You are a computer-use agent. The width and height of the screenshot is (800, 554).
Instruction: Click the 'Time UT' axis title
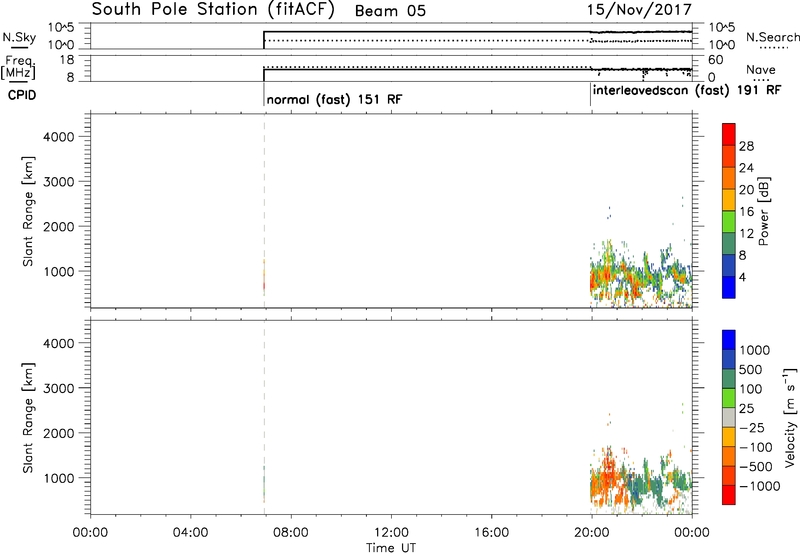tap(391, 548)
